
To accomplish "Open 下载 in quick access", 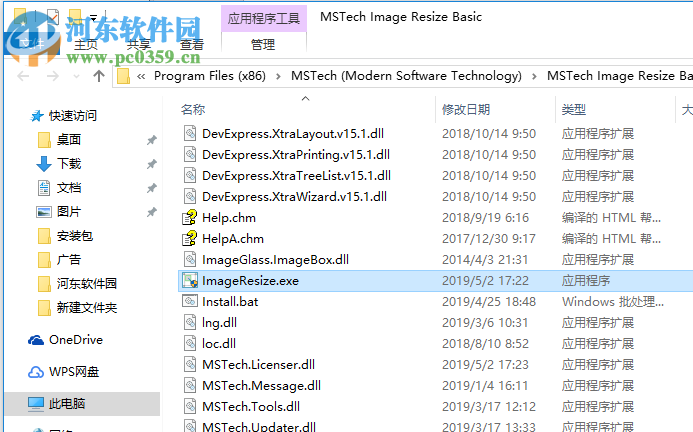I will pos(69,164).
